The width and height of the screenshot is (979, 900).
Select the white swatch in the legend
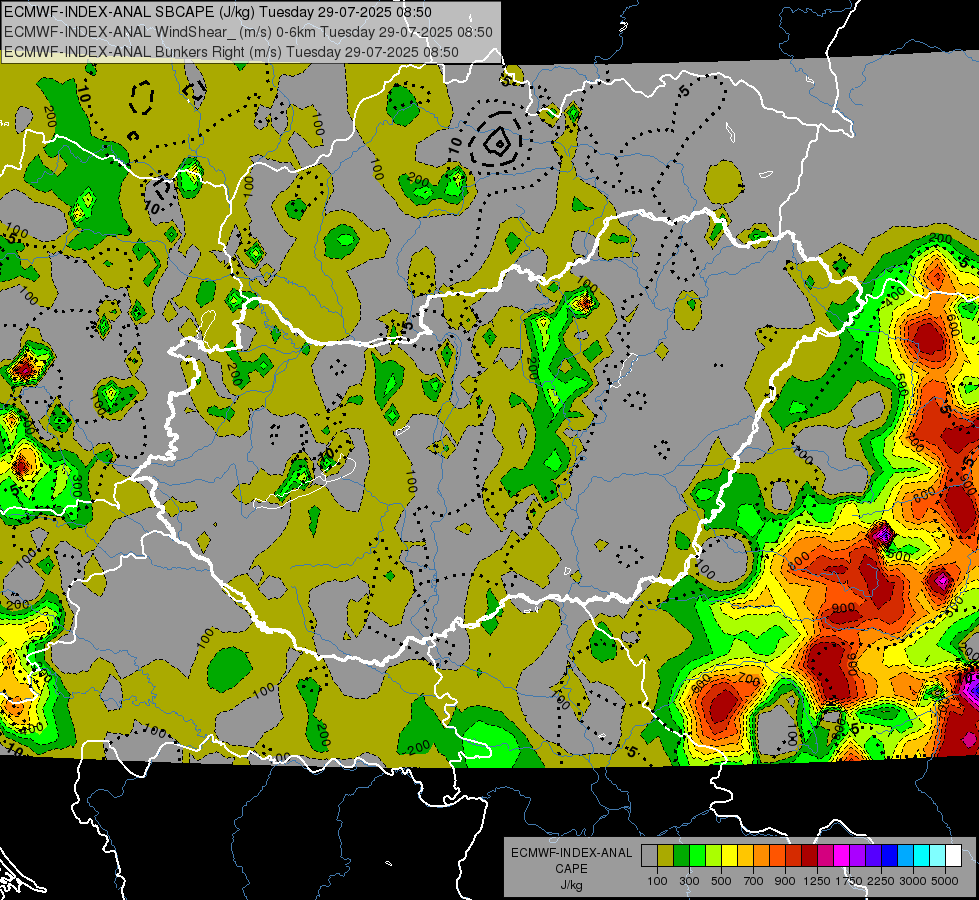point(953,856)
